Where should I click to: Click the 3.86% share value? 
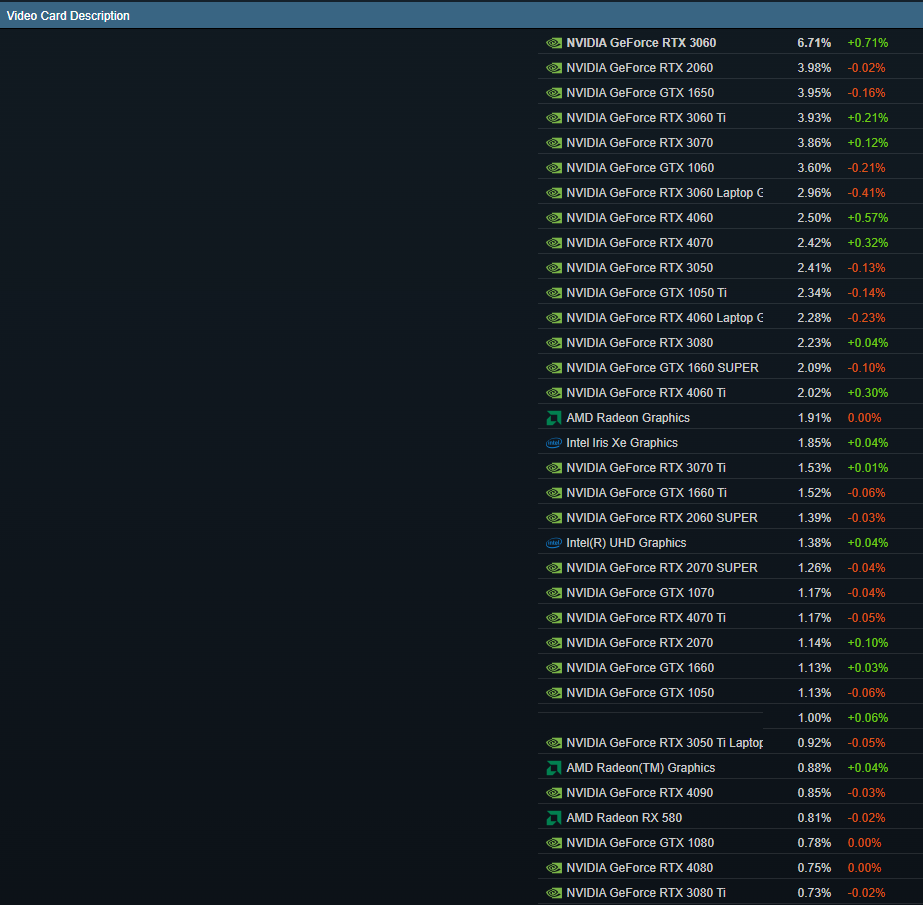(x=814, y=143)
